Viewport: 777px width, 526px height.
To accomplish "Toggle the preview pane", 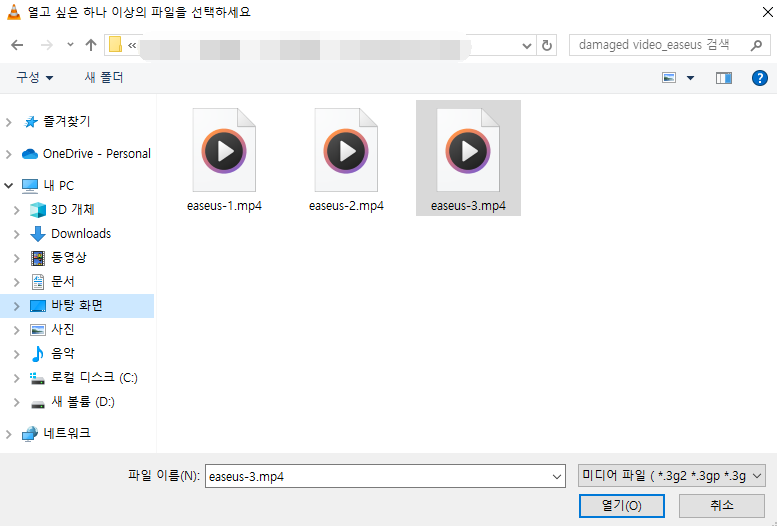I will pyautogui.click(x=724, y=78).
